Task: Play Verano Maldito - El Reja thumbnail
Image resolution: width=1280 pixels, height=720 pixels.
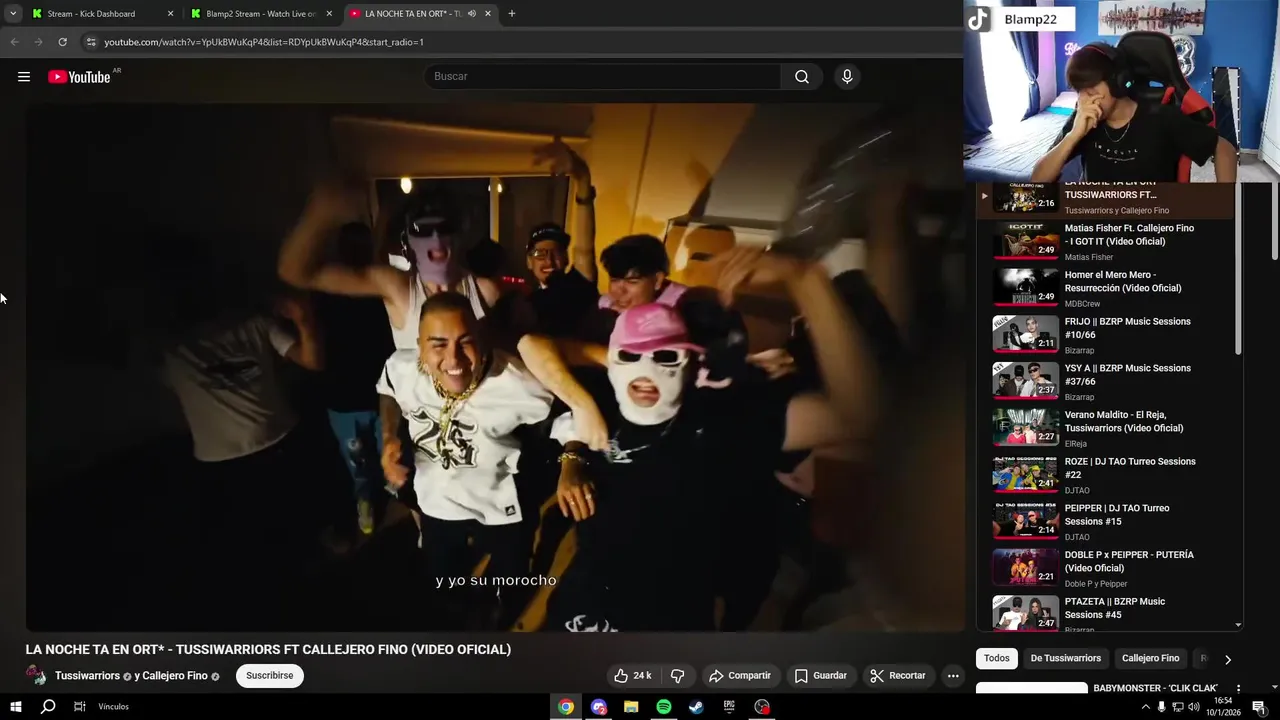Action: click(1025, 428)
